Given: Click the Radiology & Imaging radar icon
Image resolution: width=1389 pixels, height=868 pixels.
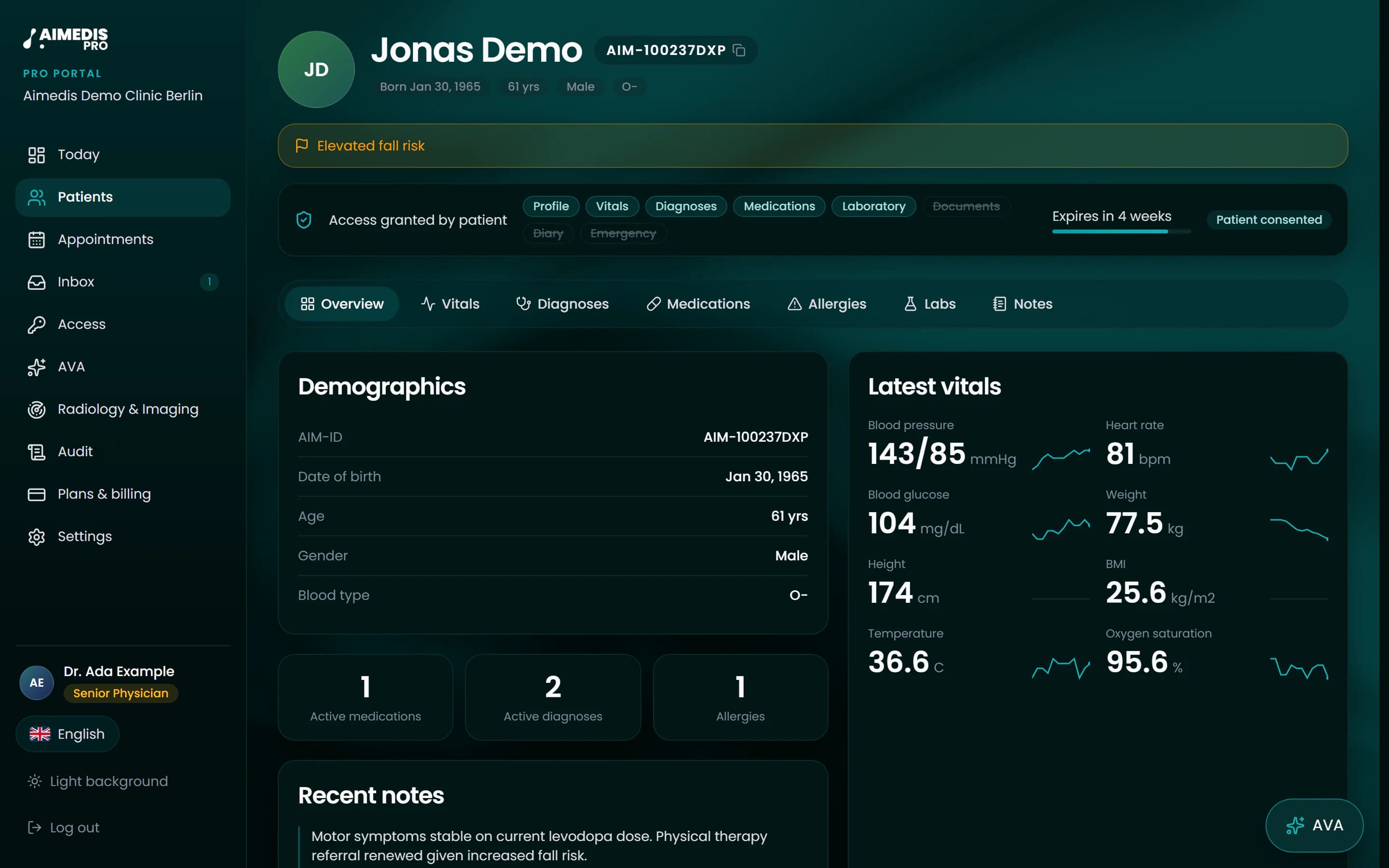Looking at the screenshot, I should click(37, 410).
